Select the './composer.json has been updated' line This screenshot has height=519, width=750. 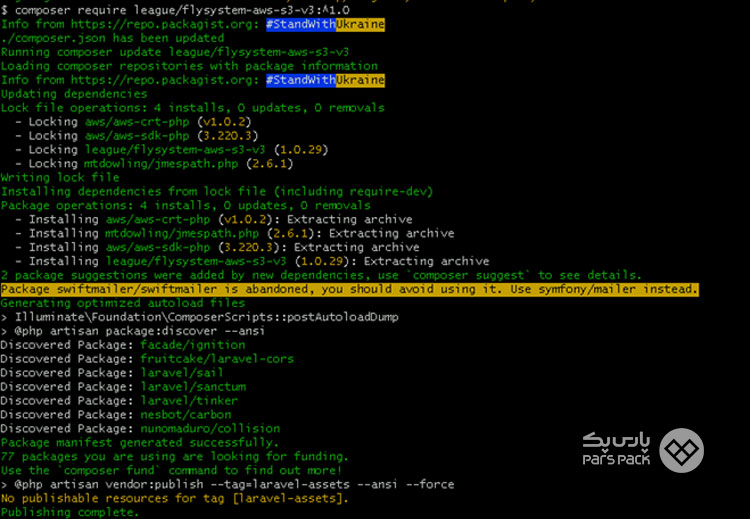point(112,38)
